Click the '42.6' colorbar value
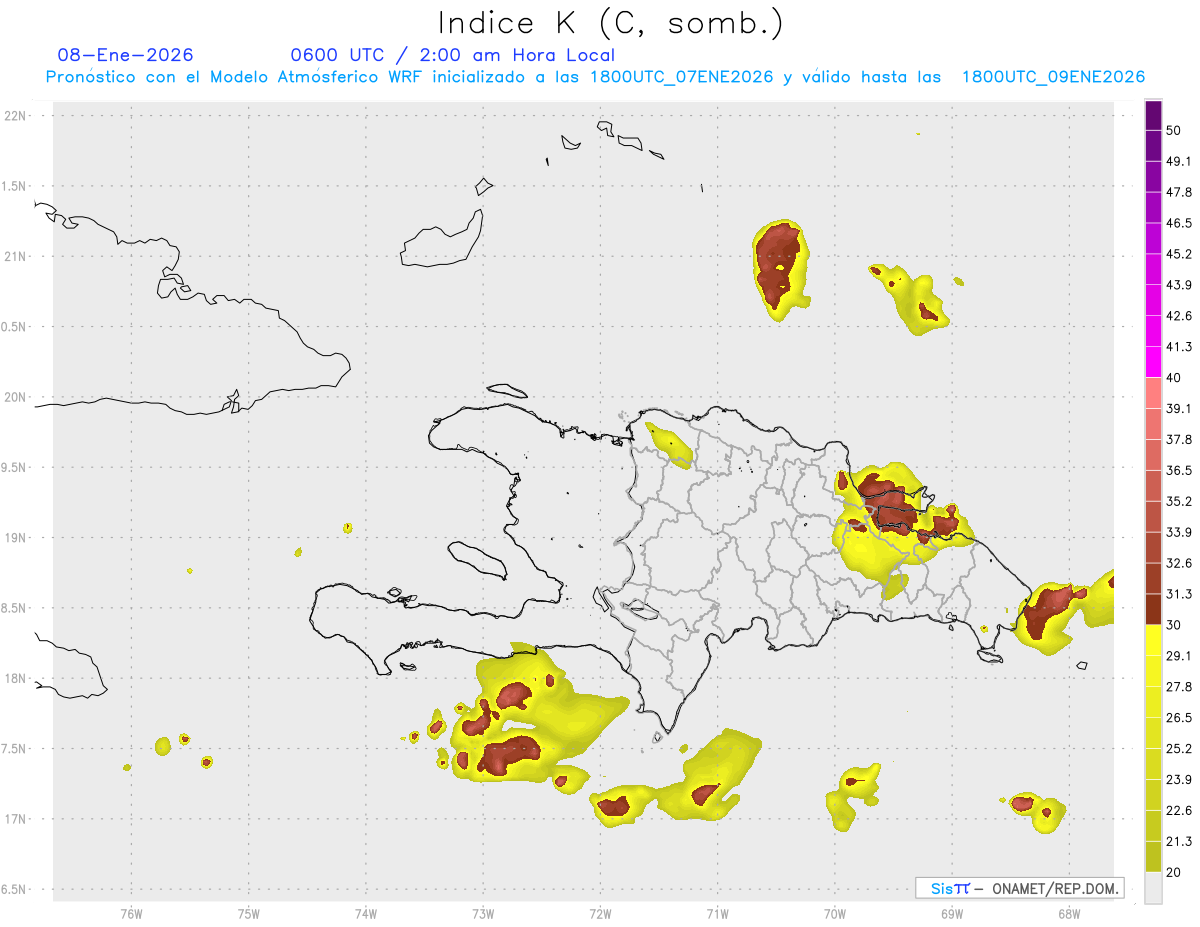 [1179, 316]
